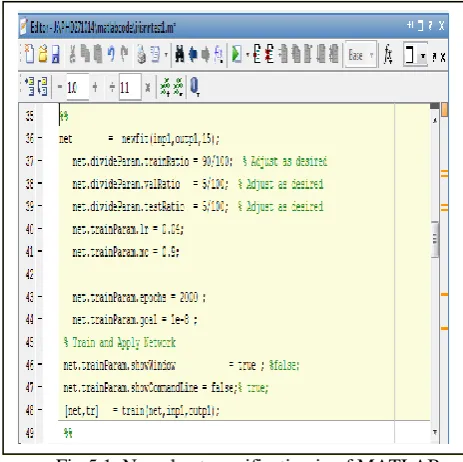Click the net.trainParam.lr line
The width and height of the screenshot is (463, 462).
[x=128, y=229]
